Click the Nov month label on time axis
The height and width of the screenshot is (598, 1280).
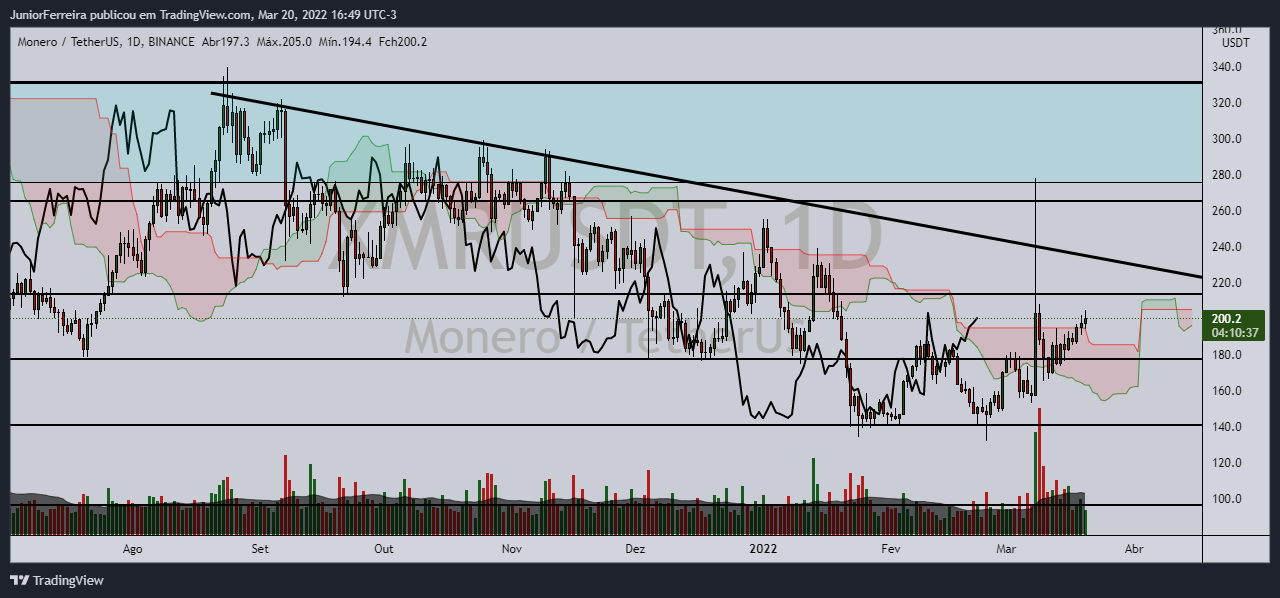coord(512,549)
